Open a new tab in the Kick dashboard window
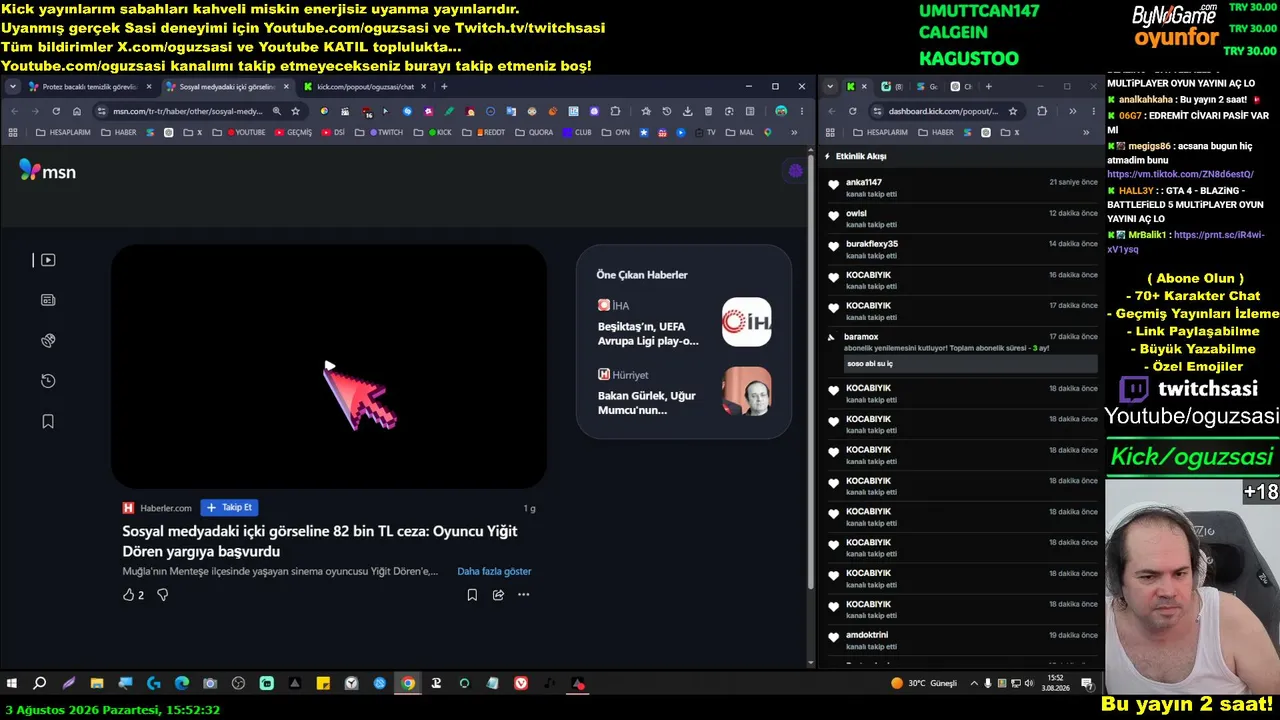The image size is (1280, 720). (988, 87)
